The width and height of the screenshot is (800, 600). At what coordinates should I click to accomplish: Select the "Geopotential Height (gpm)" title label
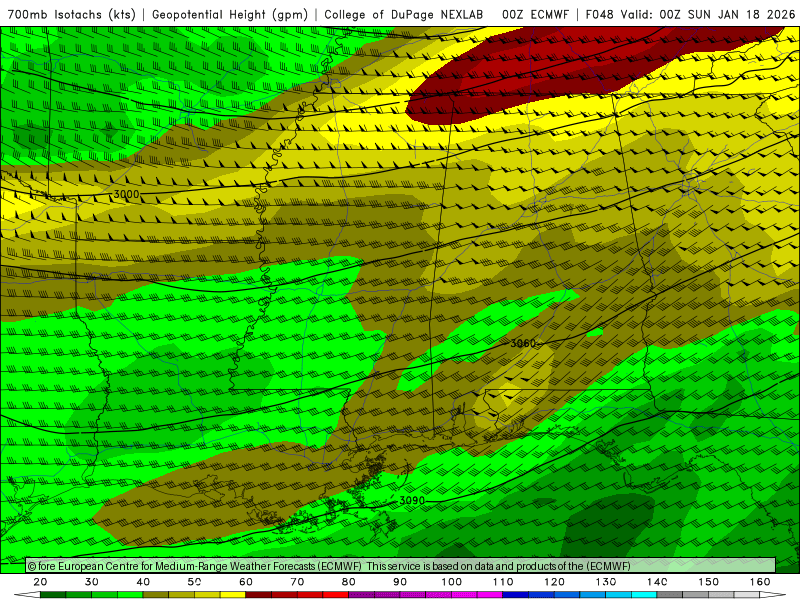tap(230, 14)
